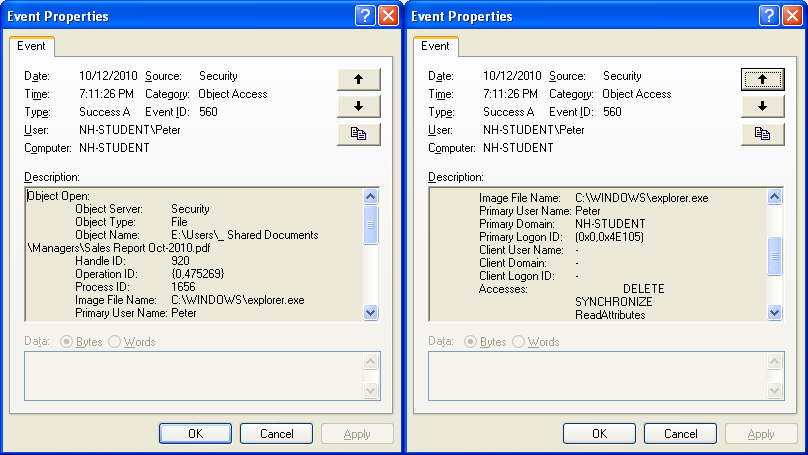Open help via question mark in right dialog
This screenshot has width=808, height=455.
click(x=769, y=16)
